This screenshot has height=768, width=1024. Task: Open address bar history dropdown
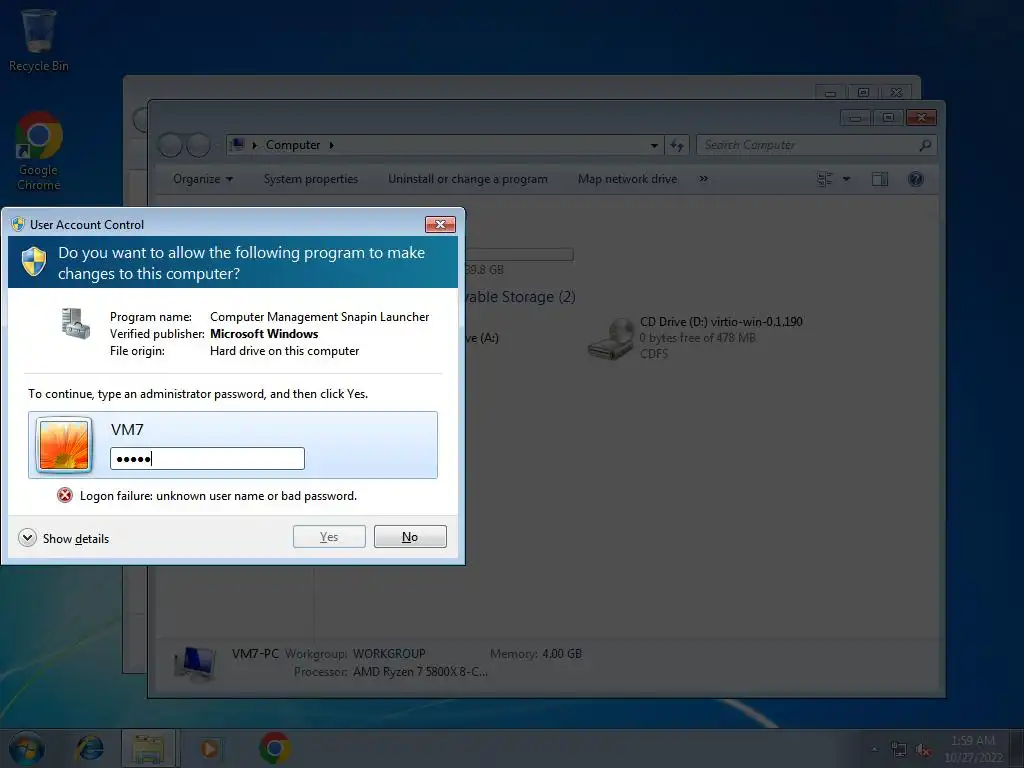[654, 145]
